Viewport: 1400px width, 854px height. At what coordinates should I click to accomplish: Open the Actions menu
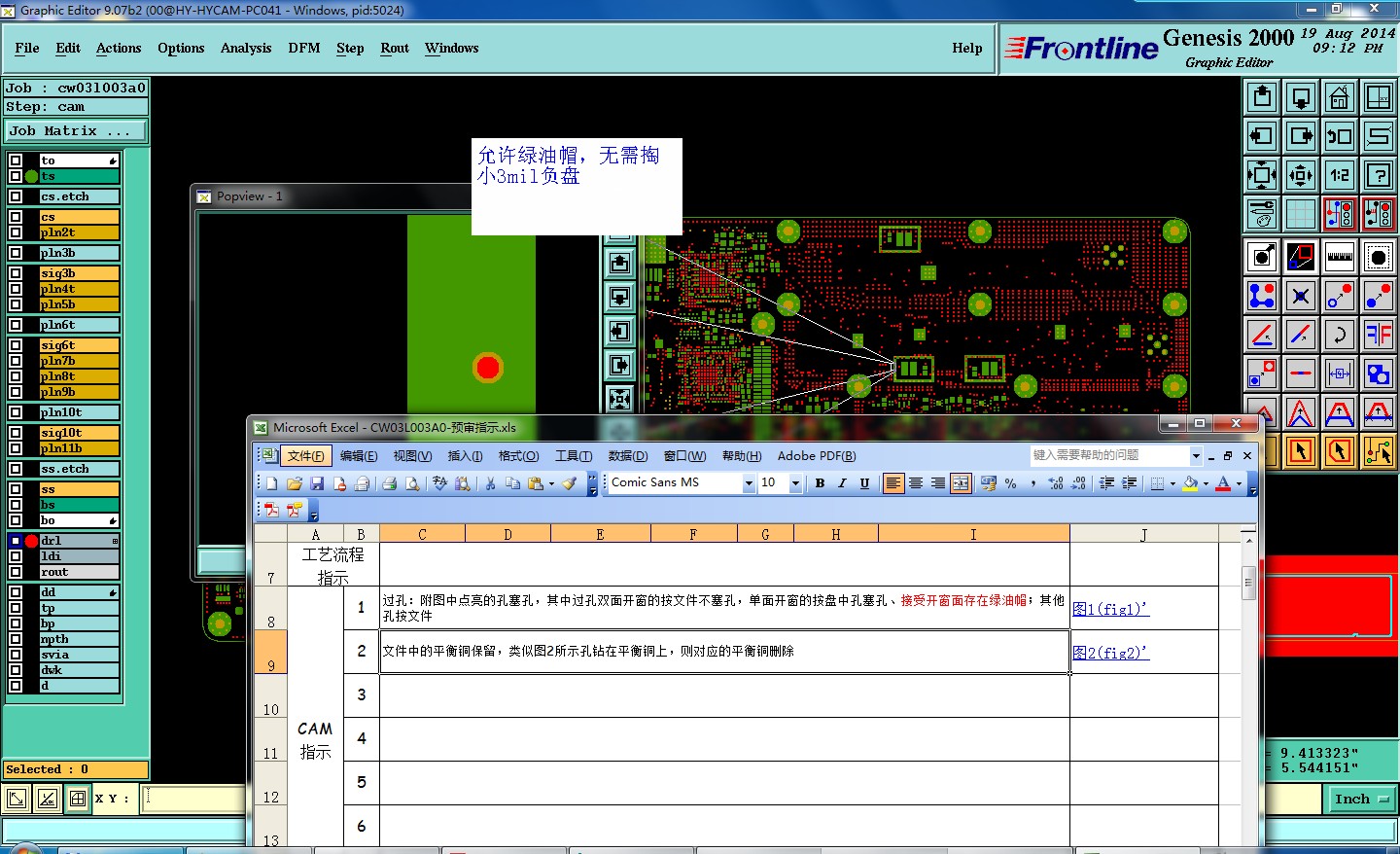pos(119,48)
